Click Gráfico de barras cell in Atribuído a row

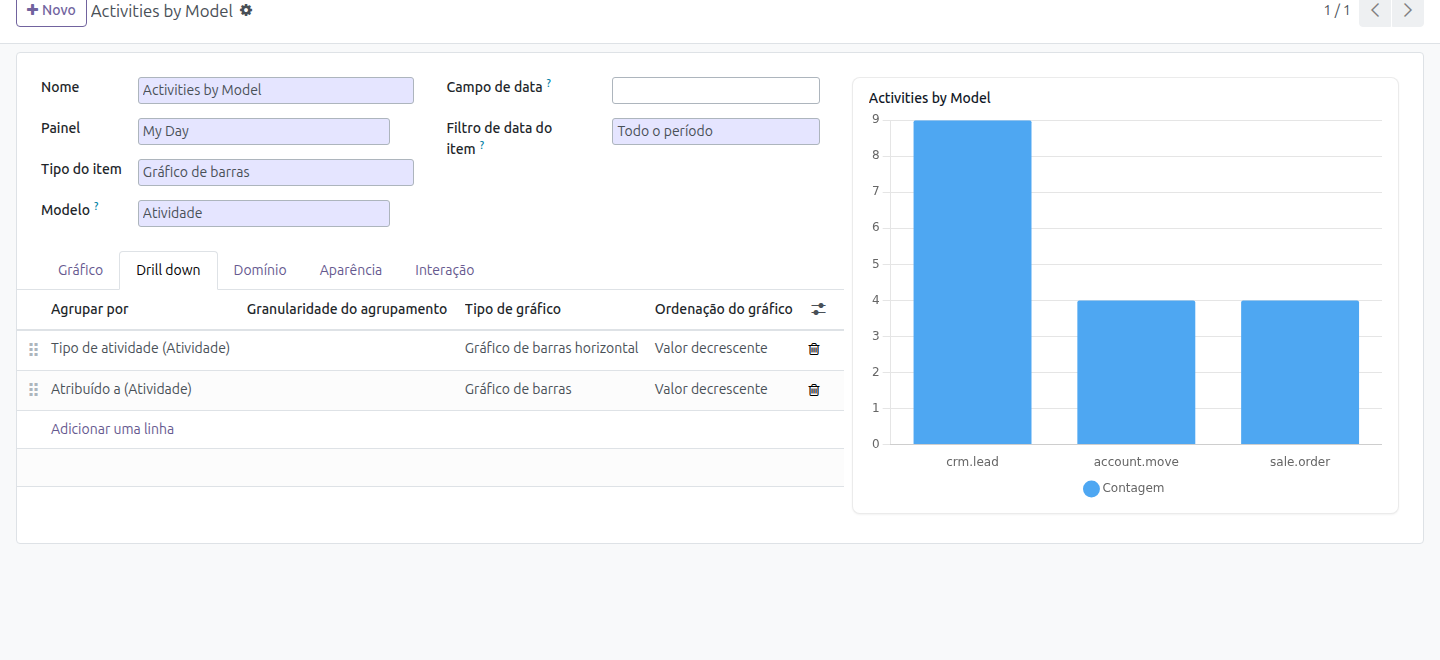518,389
